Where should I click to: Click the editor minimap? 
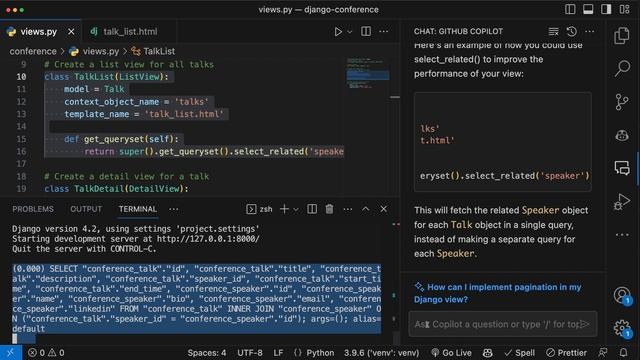tap(368, 73)
